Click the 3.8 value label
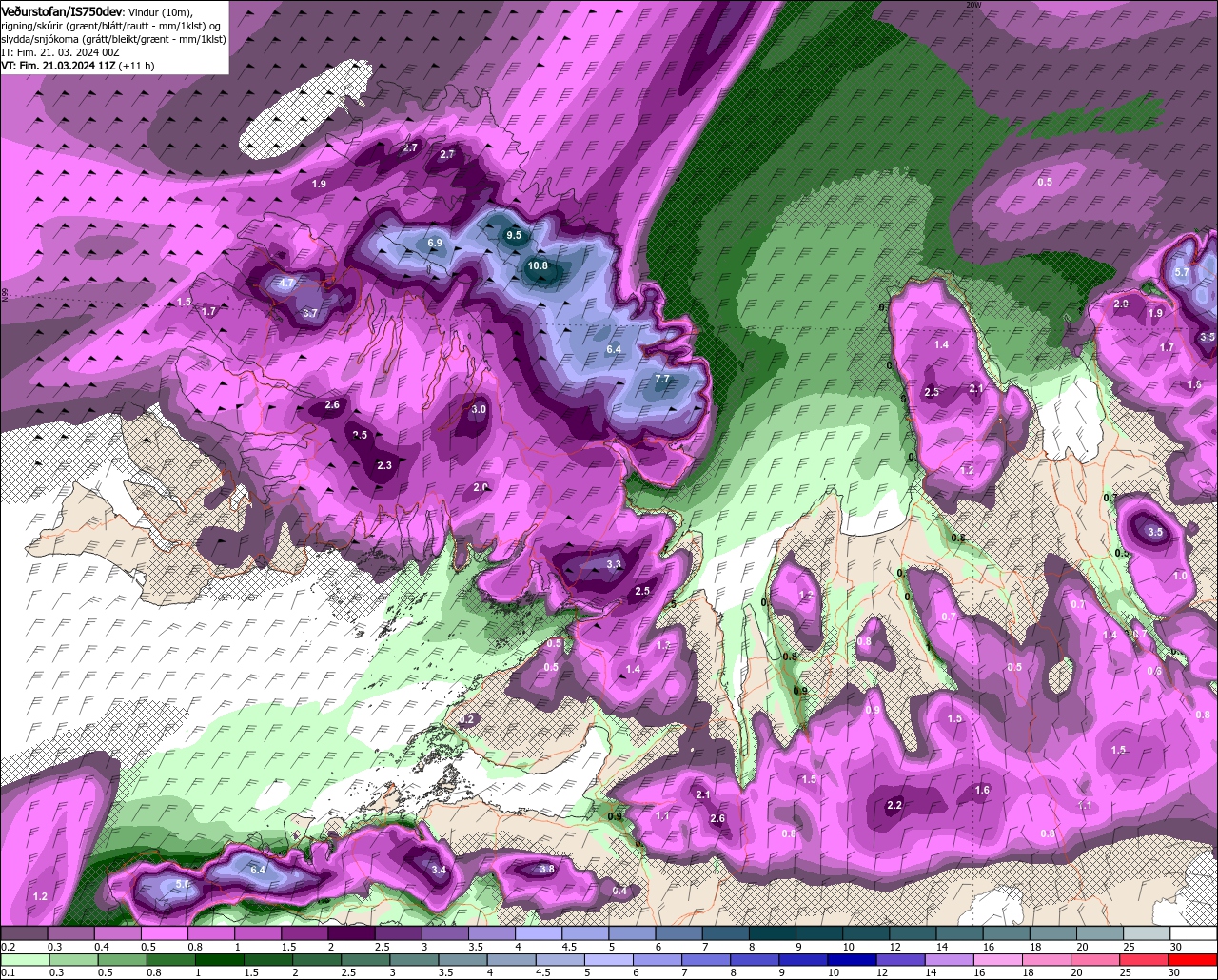This screenshot has height=980, width=1218. click(547, 869)
